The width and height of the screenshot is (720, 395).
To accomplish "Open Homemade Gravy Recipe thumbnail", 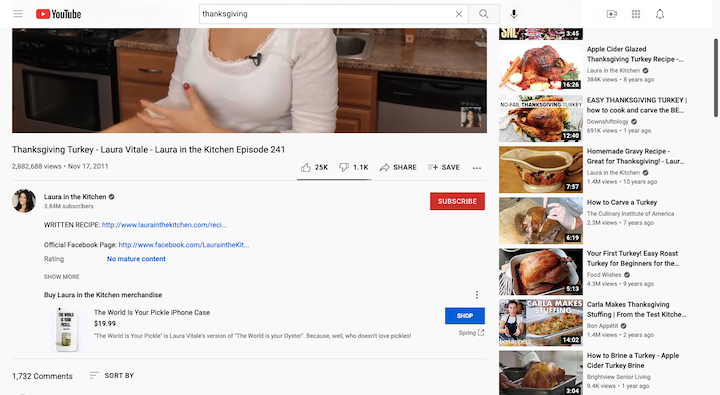I will [x=541, y=169].
